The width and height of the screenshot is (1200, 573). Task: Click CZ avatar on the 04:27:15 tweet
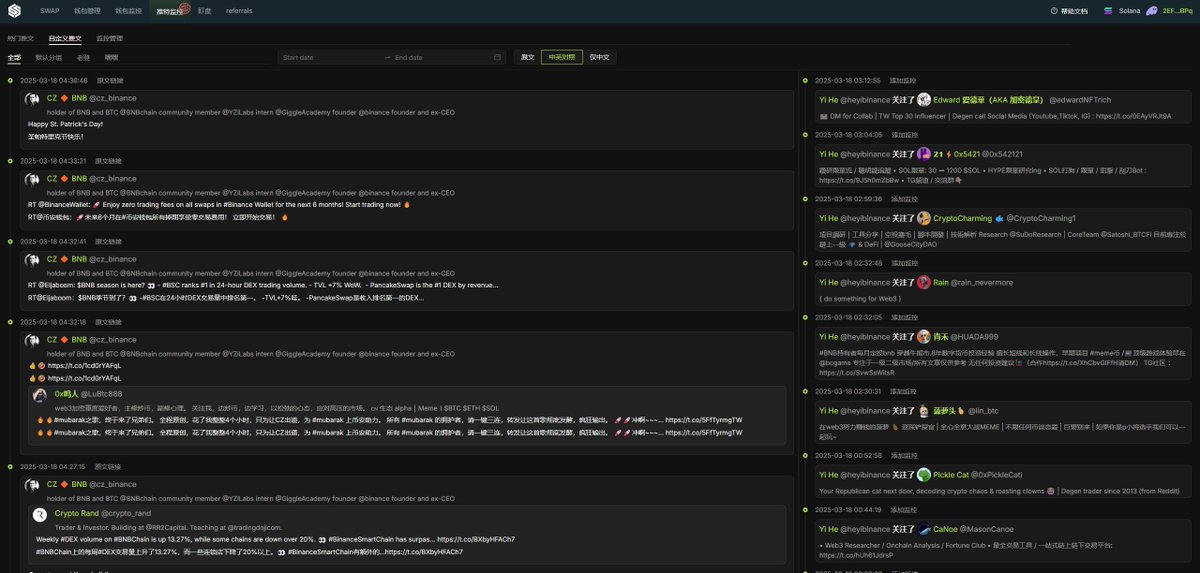click(x=34, y=484)
